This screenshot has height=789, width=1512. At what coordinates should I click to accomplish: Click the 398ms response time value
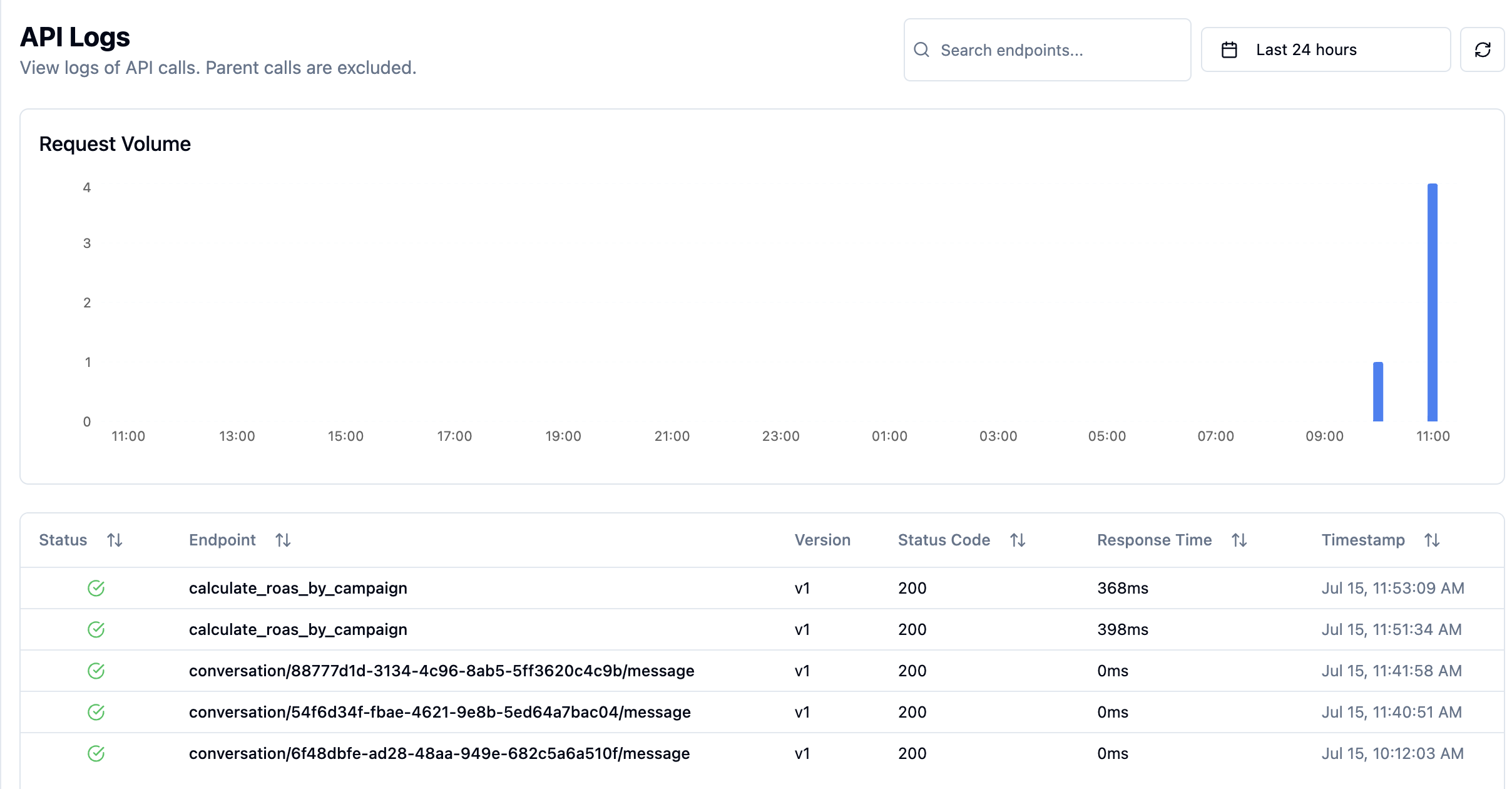[1123, 629]
